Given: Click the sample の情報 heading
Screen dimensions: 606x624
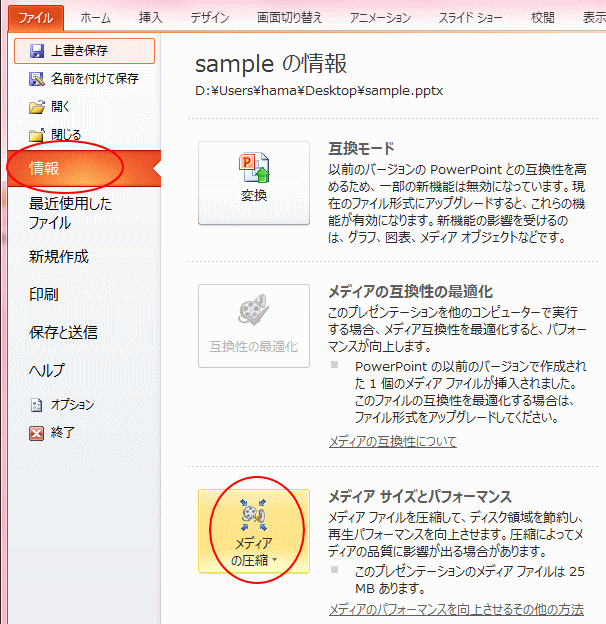Looking at the screenshot, I should (271, 64).
